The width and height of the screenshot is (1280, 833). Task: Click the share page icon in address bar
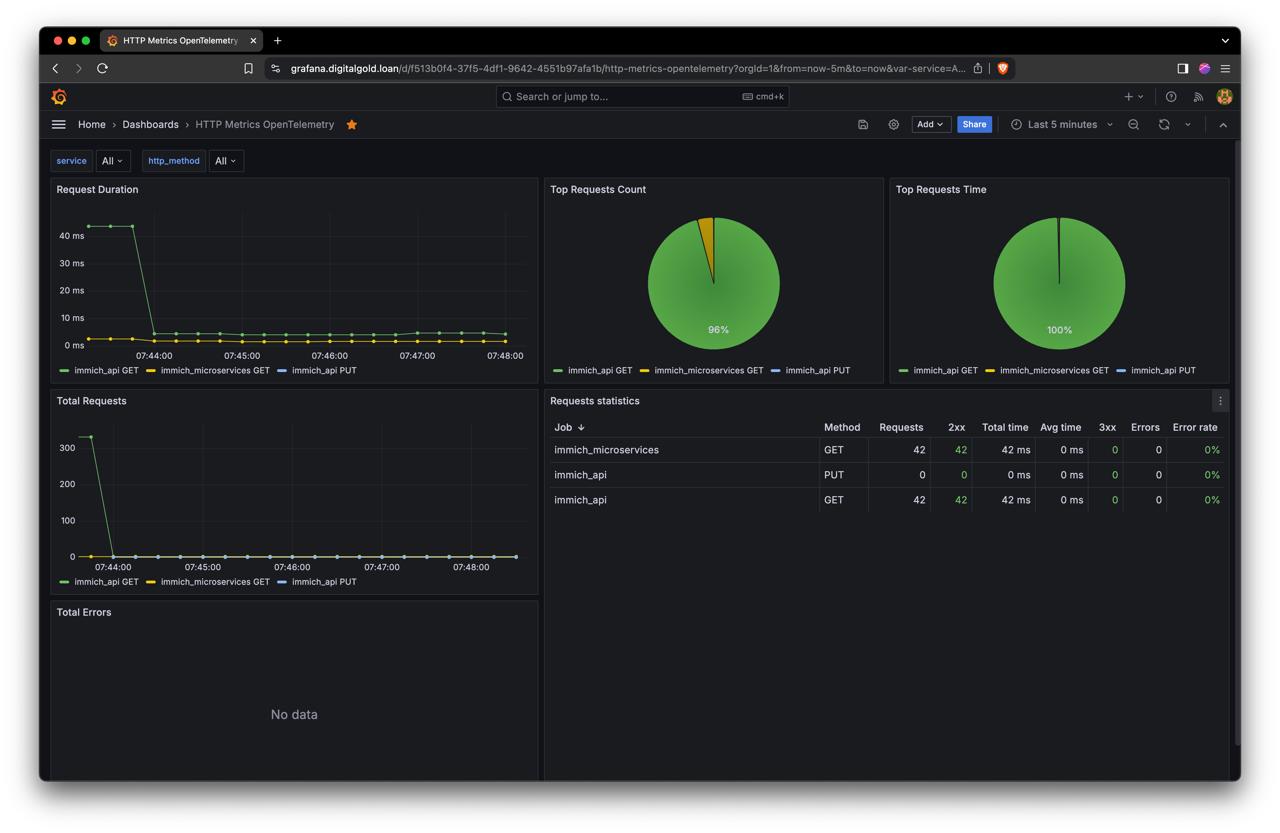978,68
